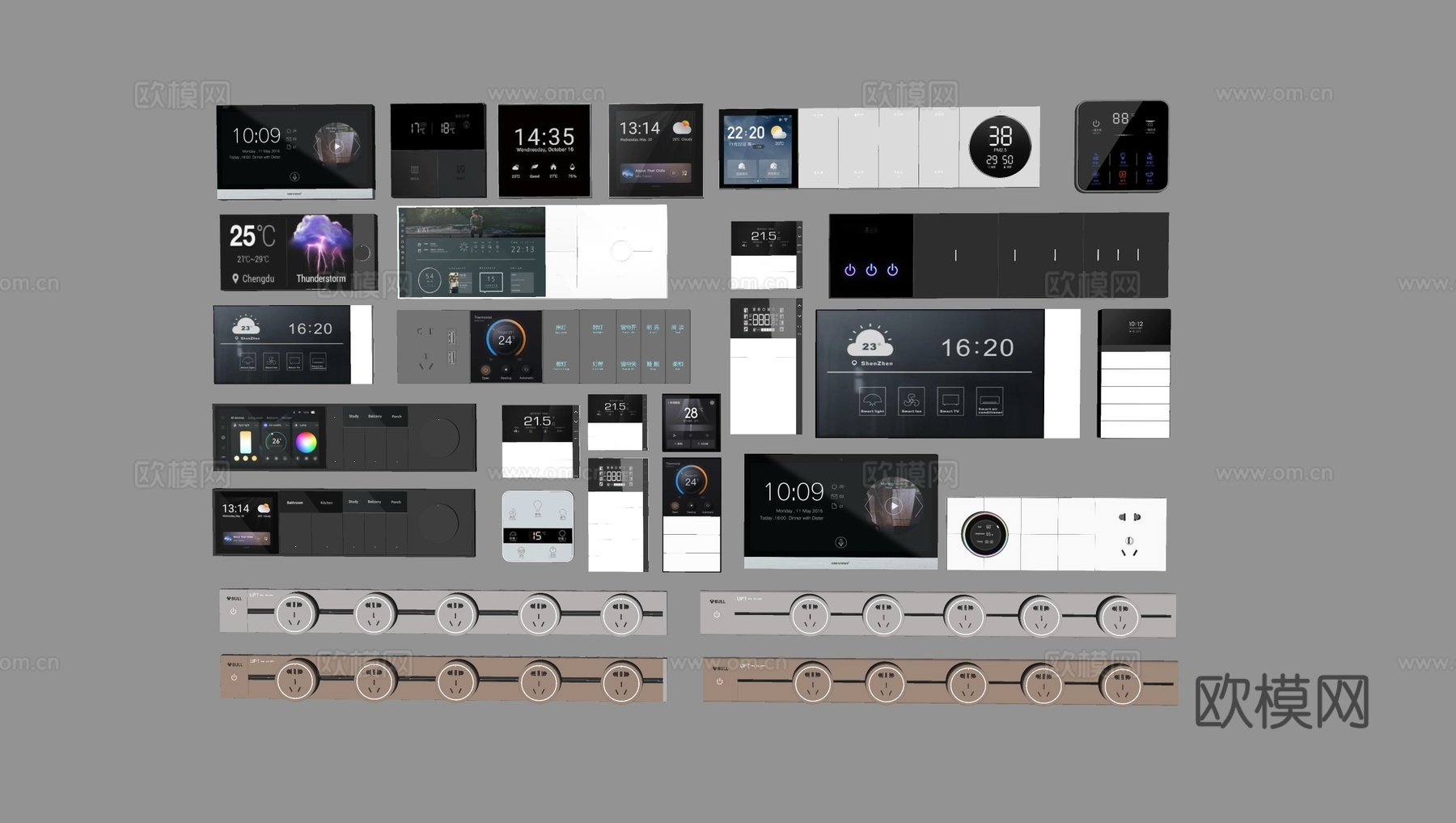Screen dimensions: 1456x823
Task: Tap the water drop 75% humidity icon on the 14:35 panel
Action: [572, 167]
